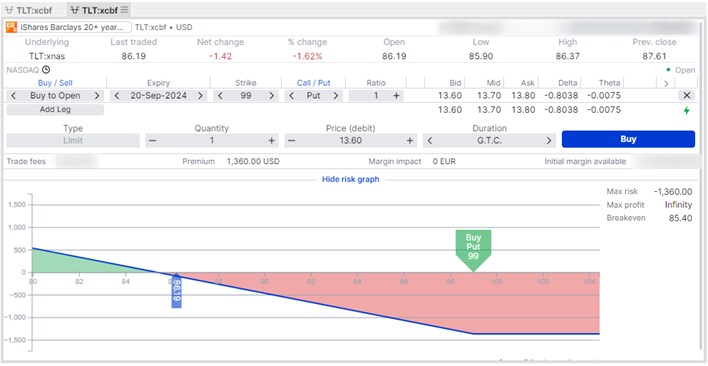Image resolution: width=708 pixels, height=366 pixels.
Task: Select next expiry after 20-Sep-2024
Action: click(200, 96)
